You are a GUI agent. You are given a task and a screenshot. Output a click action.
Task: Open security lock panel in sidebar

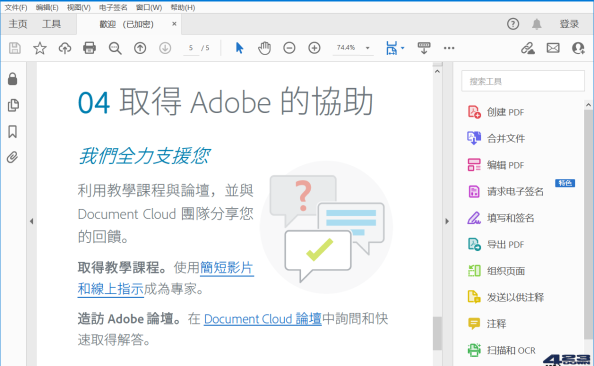[13, 79]
